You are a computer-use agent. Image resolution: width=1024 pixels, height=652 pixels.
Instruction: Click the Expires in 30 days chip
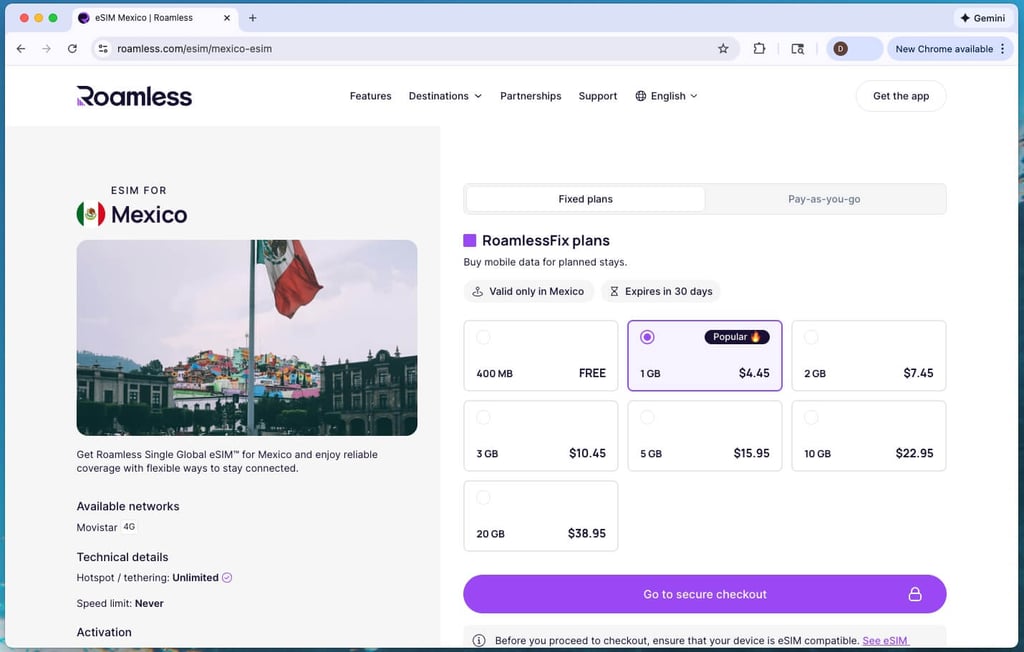(661, 291)
